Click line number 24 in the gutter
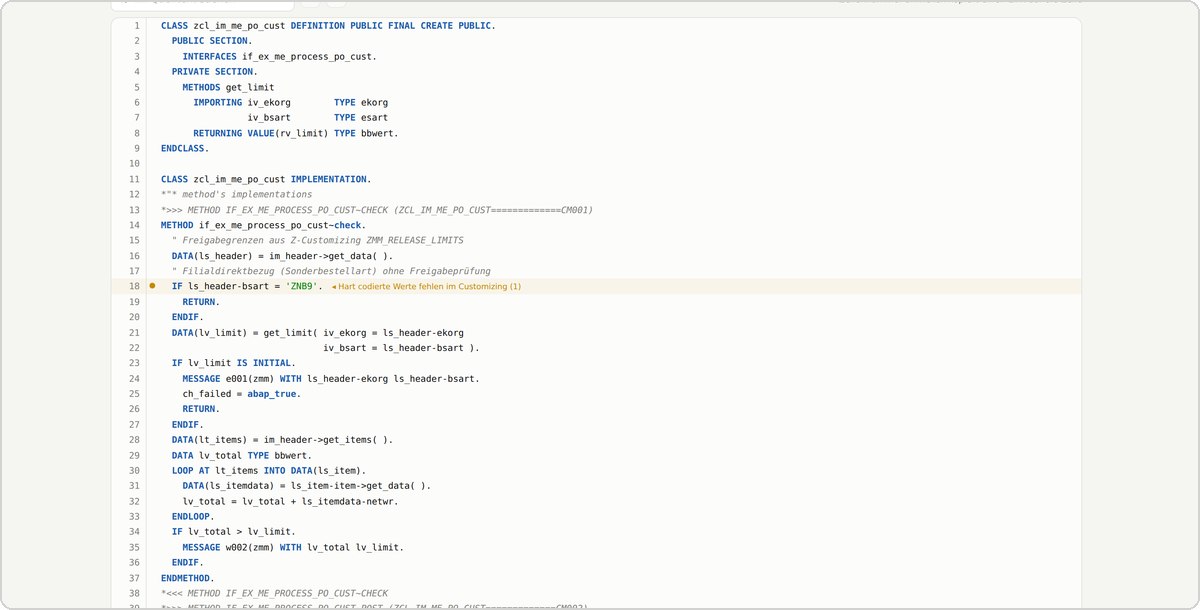Viewport: 1200px width, 610px height. pos(134,379)
